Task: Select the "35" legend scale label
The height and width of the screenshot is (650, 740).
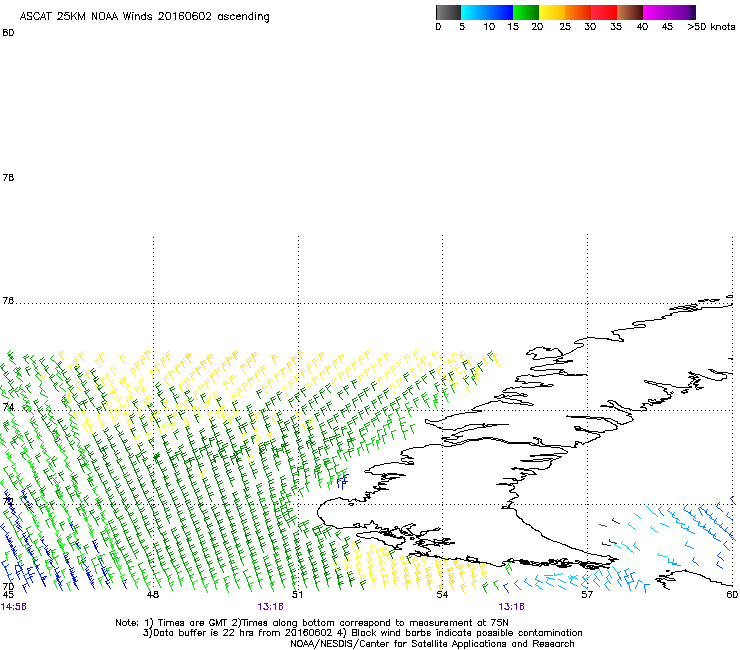Action: click(616, 27)
